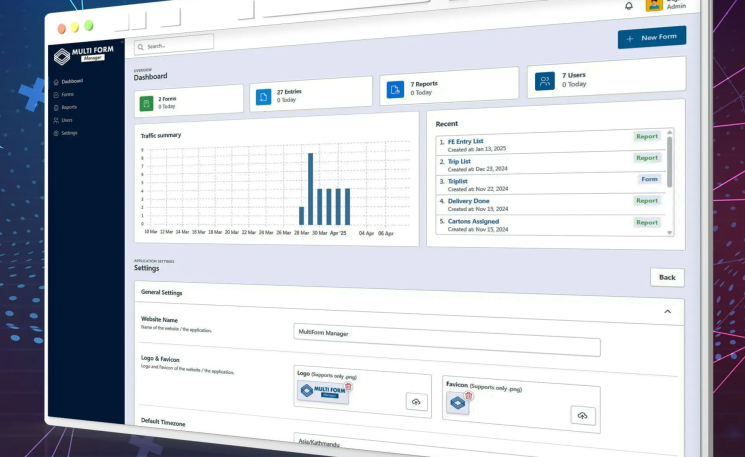Click Recent list scroll down arrow
This screenshot has height=457, width=745.
point(669,233)
